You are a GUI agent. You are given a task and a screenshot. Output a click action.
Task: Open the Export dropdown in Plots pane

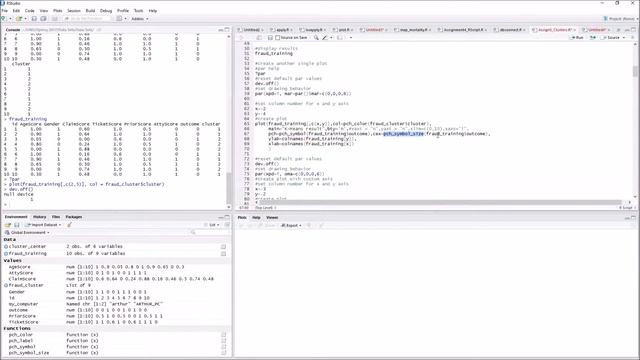click(291, 225)
